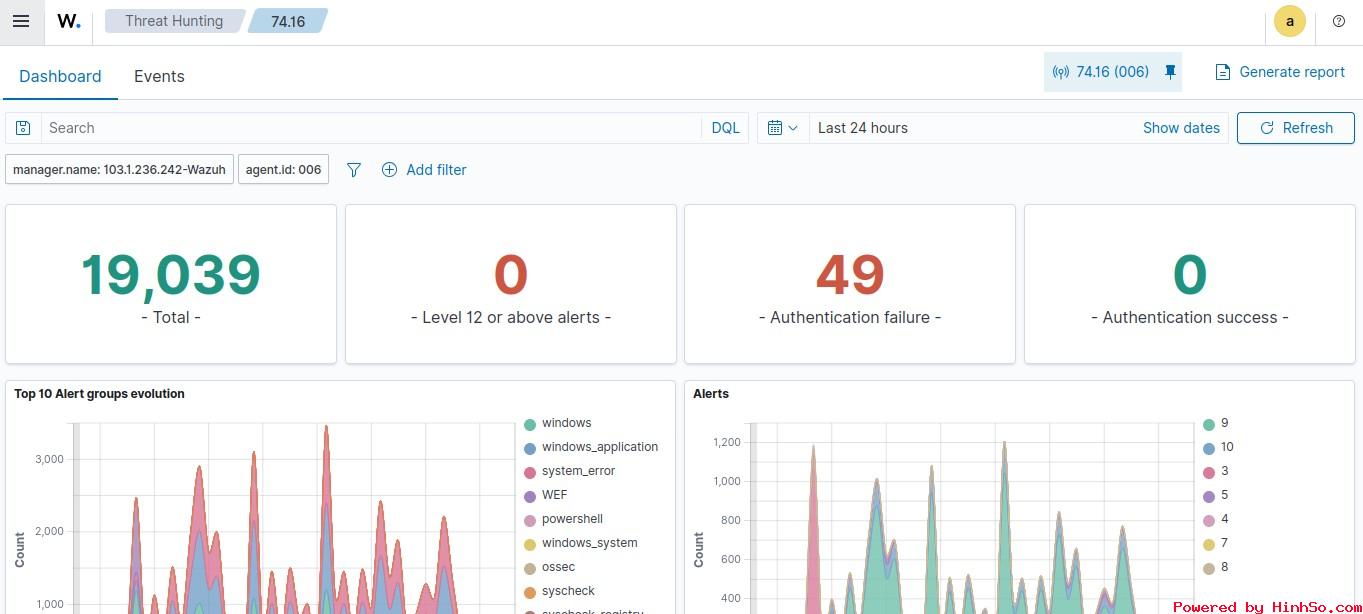The image size is (1363, 614).
Task: Click the Wazuh logo home icon
Action: (x=68, y=21)
